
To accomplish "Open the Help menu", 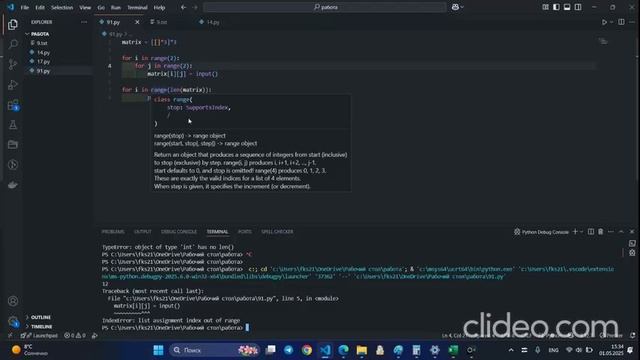I will click(x=159, y=7).
